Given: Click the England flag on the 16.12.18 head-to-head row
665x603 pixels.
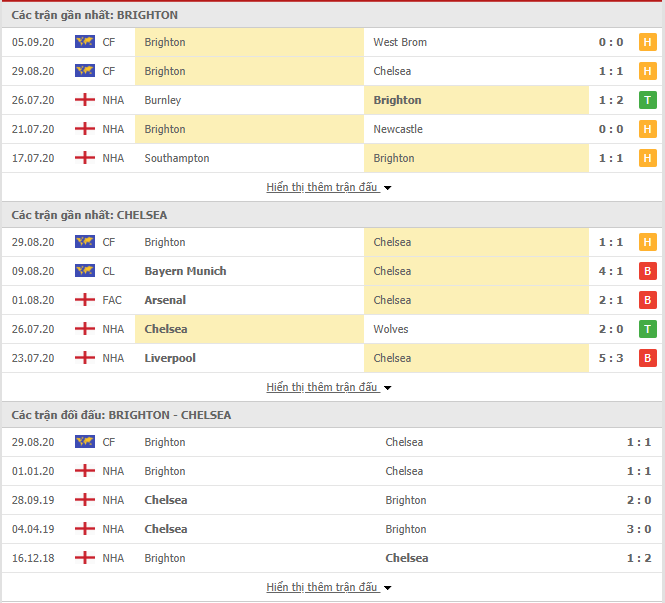Looking at the screenshot, I should (85, 558).
